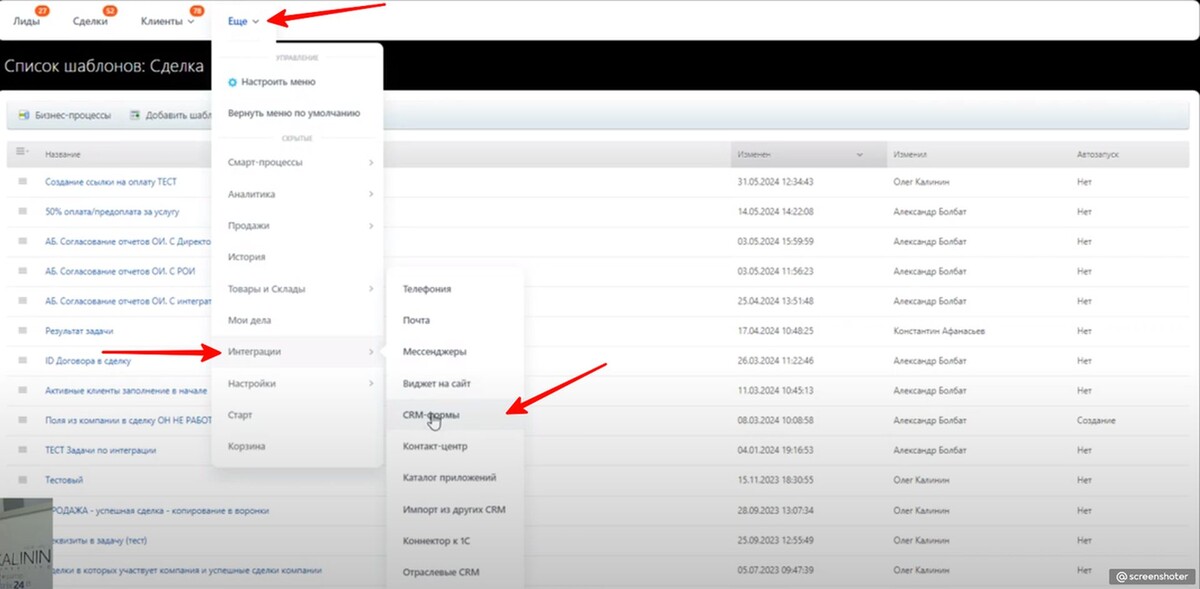Click the Автозапуск column header

coord(1098,155)
